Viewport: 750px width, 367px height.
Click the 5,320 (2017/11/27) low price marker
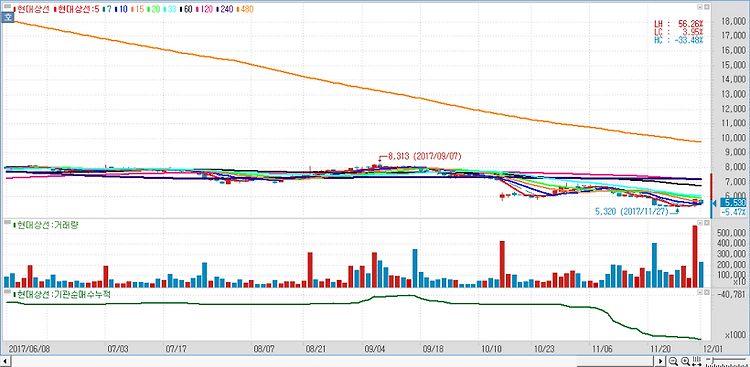click(631, 211)
